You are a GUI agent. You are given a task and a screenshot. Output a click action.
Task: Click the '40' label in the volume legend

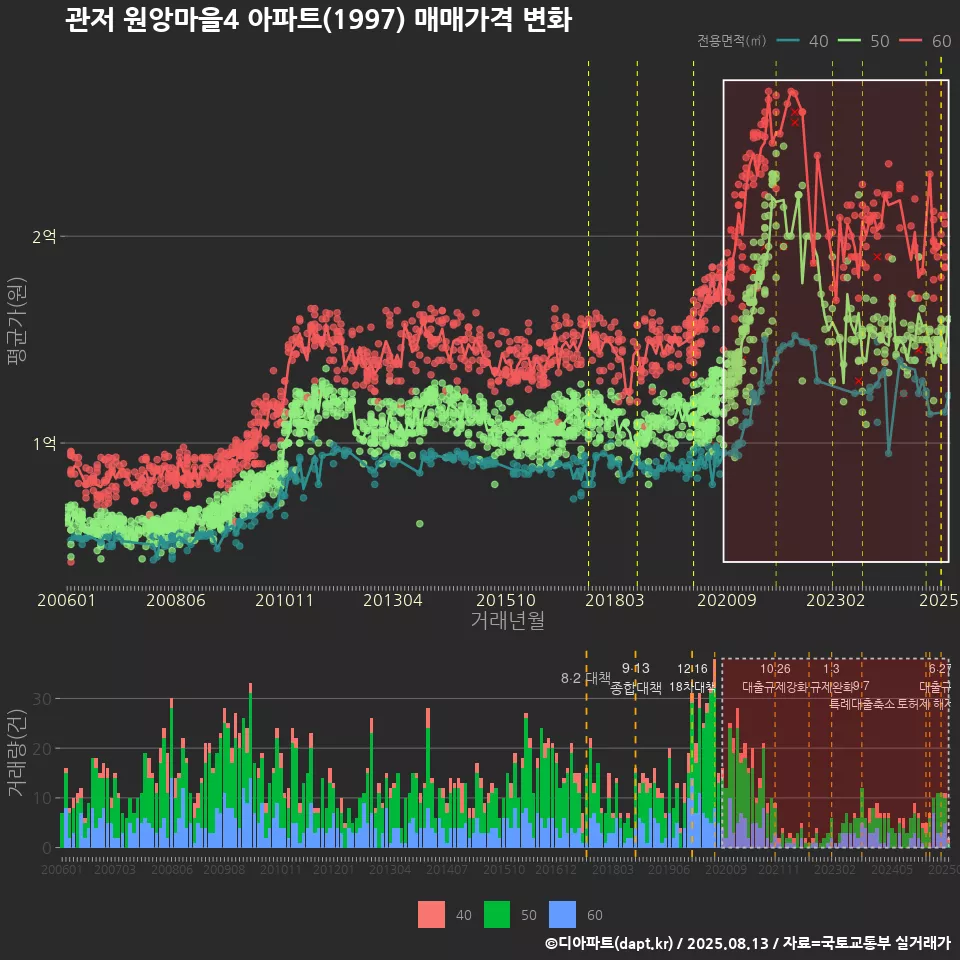click(x=463, y=915)
